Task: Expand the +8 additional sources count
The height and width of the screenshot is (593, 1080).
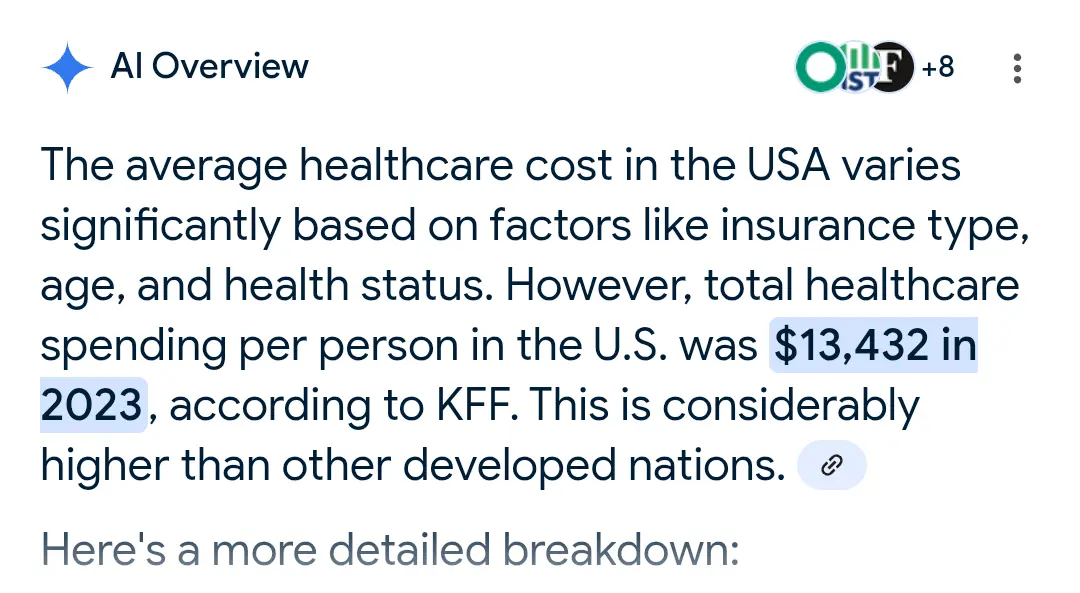Action: coord(938,68)
